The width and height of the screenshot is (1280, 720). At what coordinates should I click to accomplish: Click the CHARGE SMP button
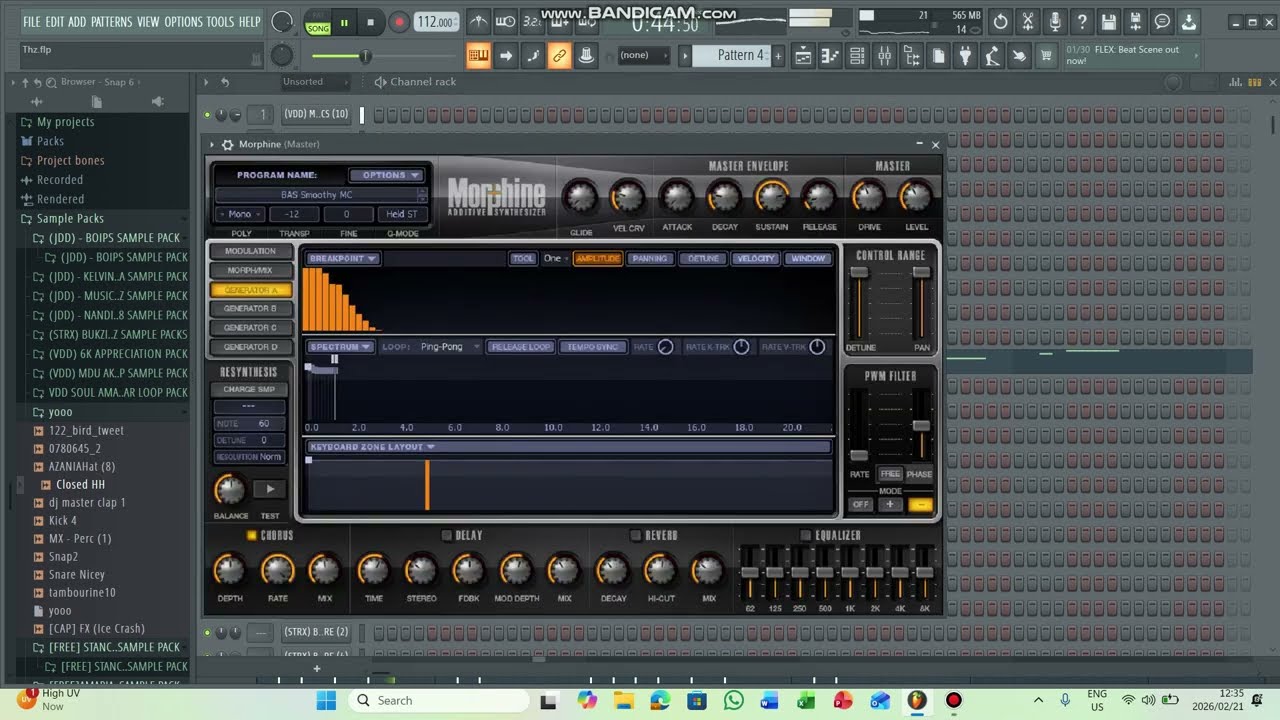(249, 390)
